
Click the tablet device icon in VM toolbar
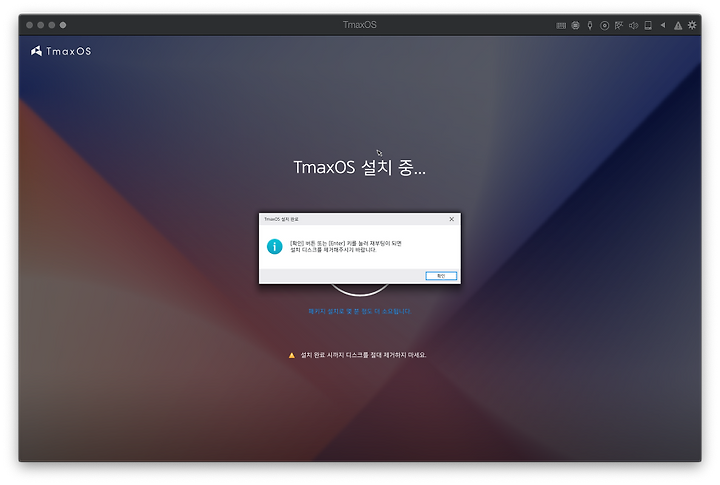pos(648,25)
